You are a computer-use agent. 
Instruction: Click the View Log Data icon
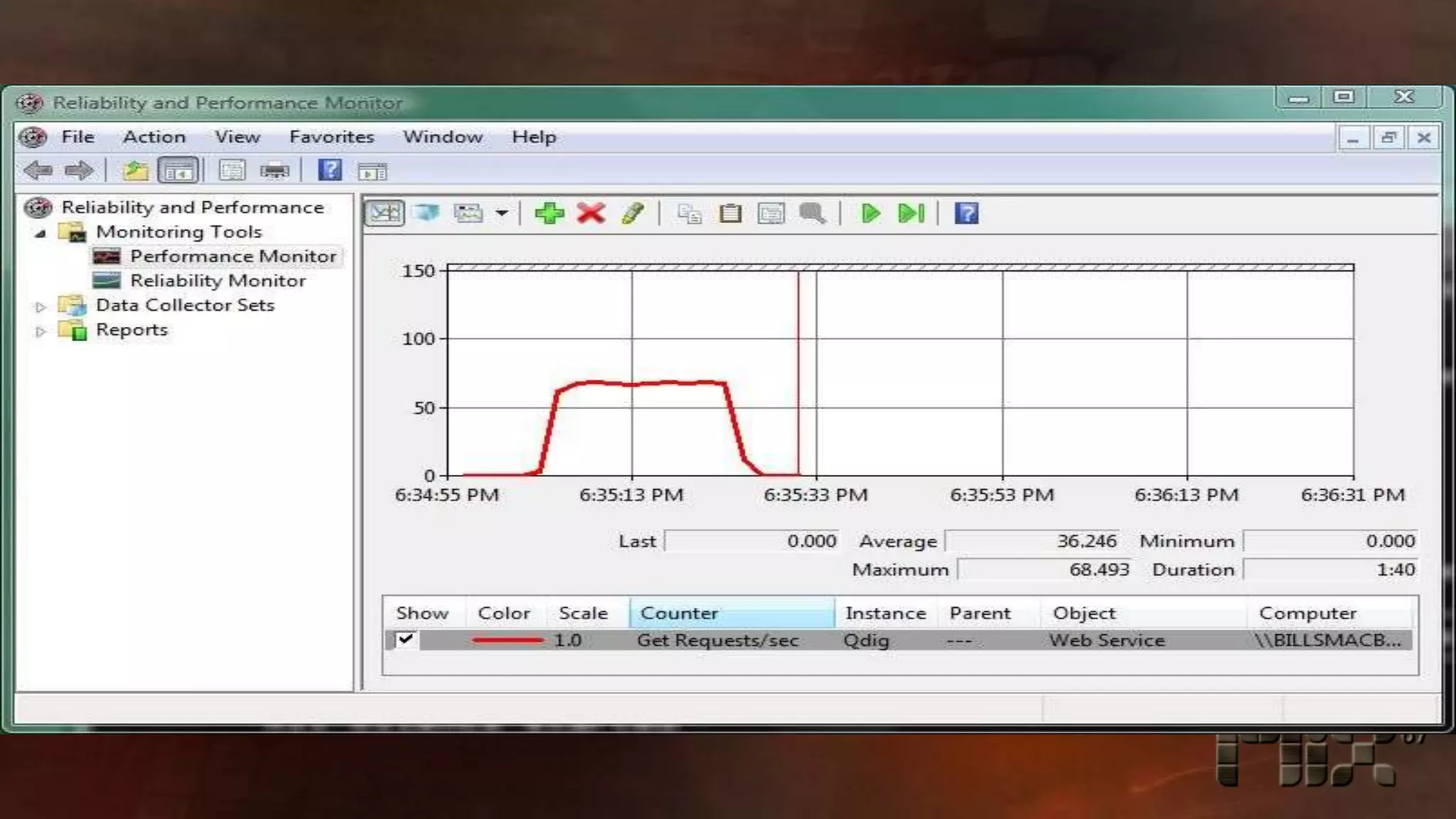coord(427,213)
